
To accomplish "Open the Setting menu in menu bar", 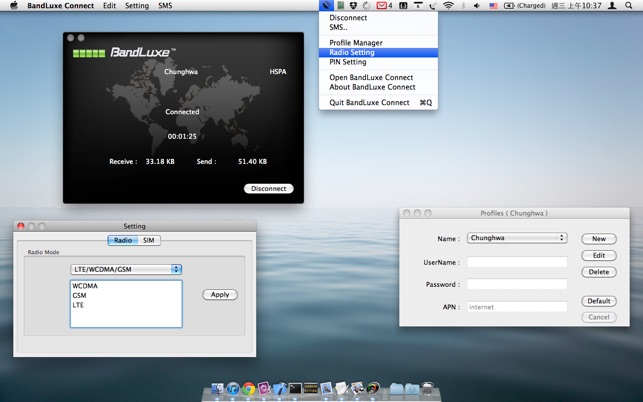I will 137,6.
